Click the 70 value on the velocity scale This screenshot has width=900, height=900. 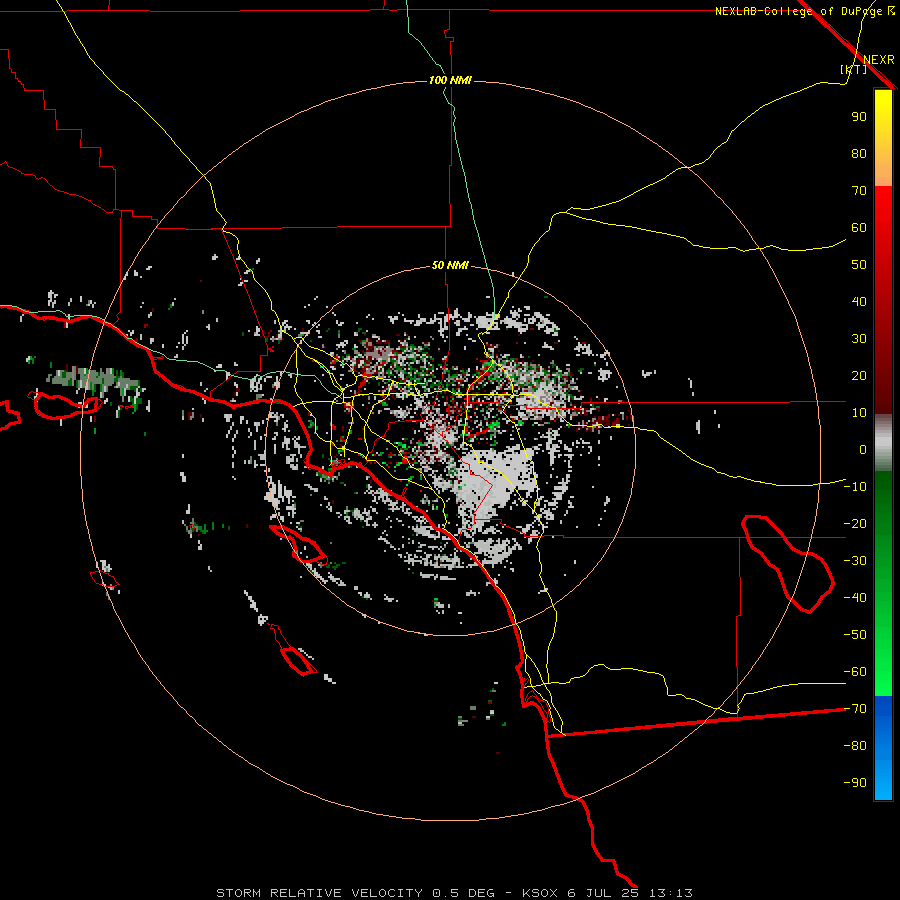[859, 191]
